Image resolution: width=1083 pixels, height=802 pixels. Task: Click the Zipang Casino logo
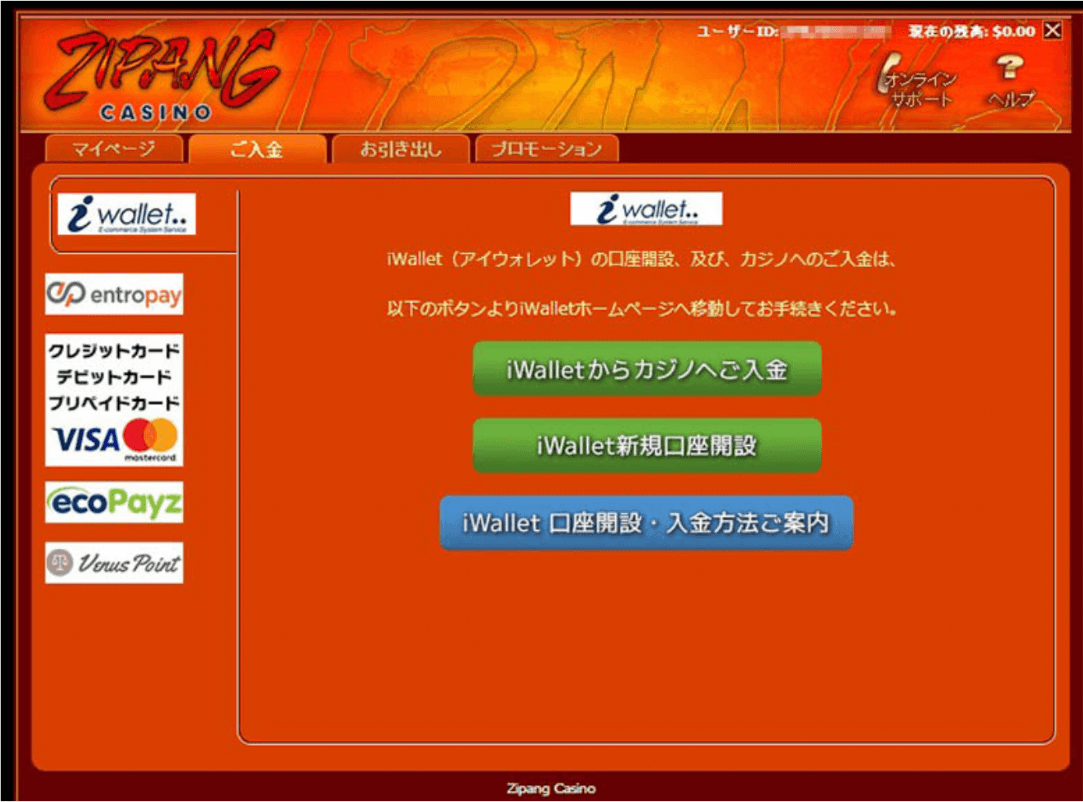(162, 76)
